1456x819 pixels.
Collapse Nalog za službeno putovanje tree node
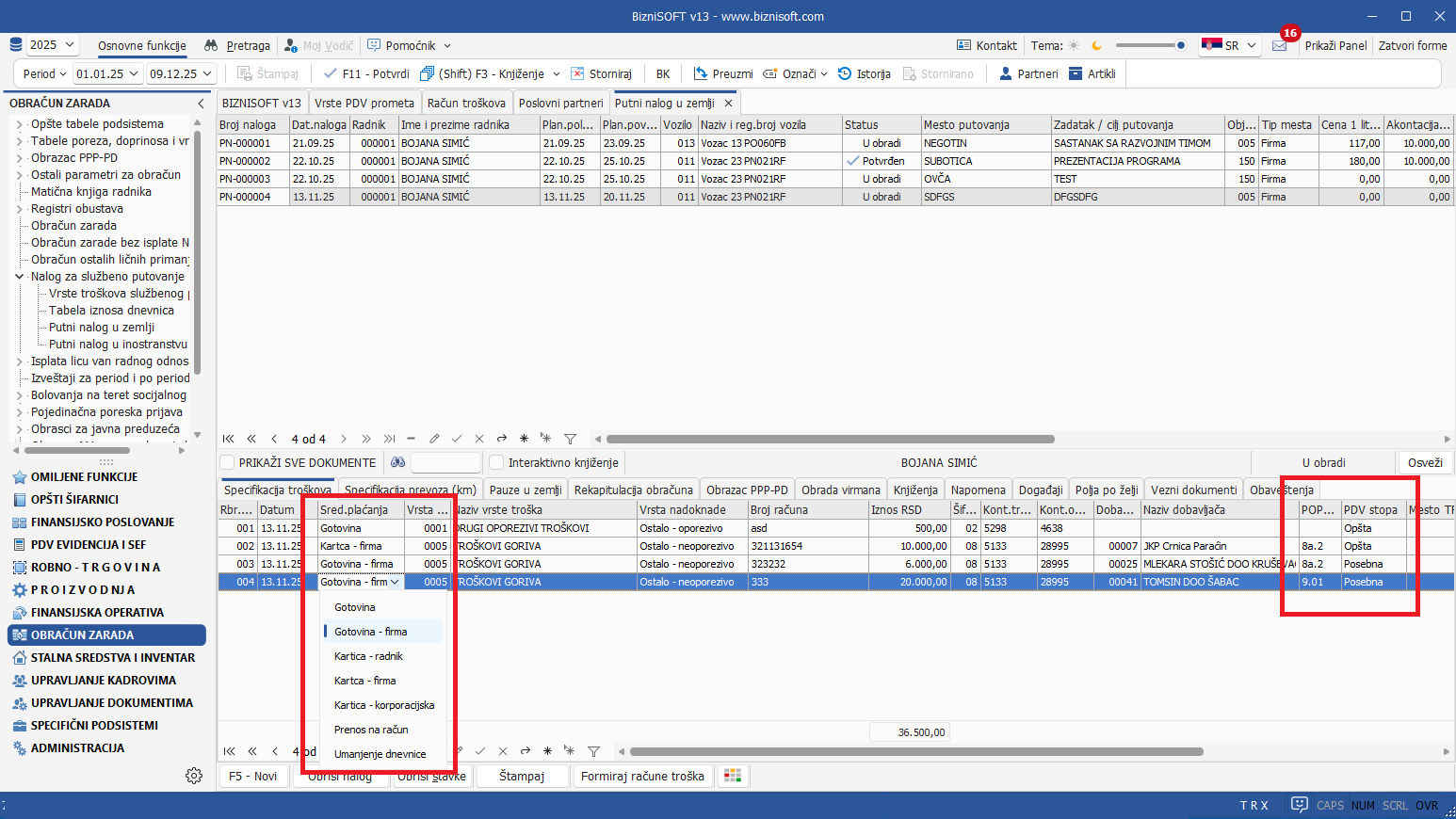19,277
